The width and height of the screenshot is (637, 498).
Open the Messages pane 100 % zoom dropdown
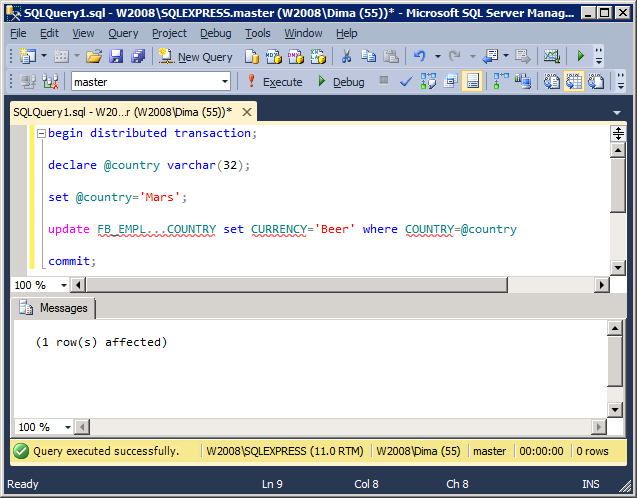tap(68, 427)
